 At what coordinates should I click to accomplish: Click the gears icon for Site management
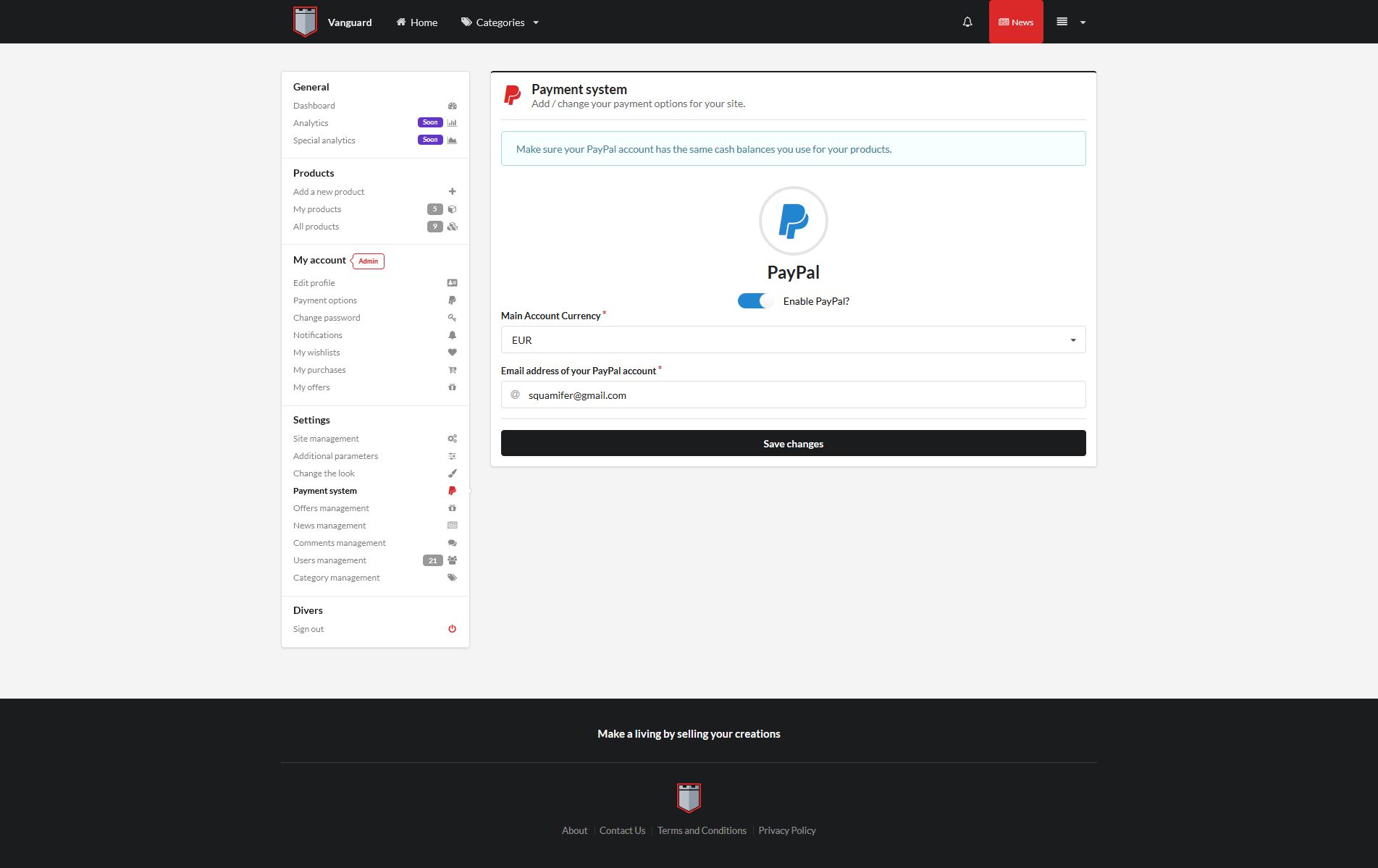pyautogui.click(x=452, y=439)
